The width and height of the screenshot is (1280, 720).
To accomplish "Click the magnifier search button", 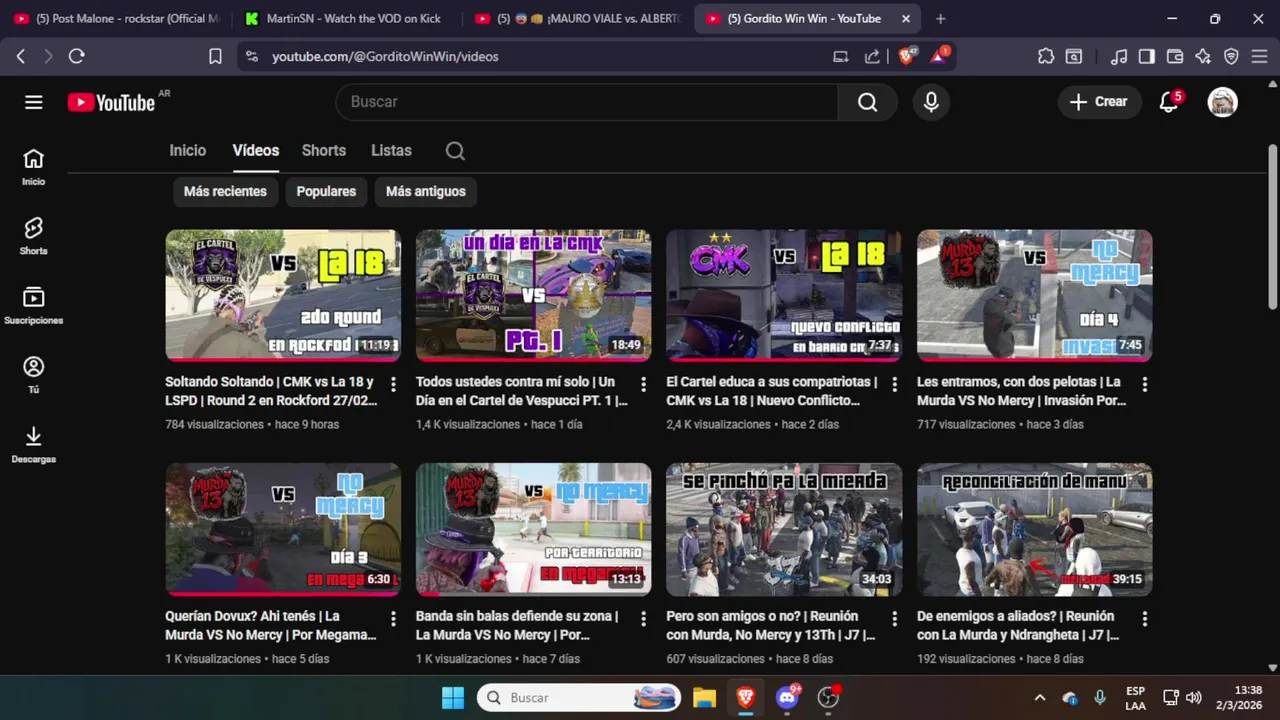I will (x=867, y=102).
